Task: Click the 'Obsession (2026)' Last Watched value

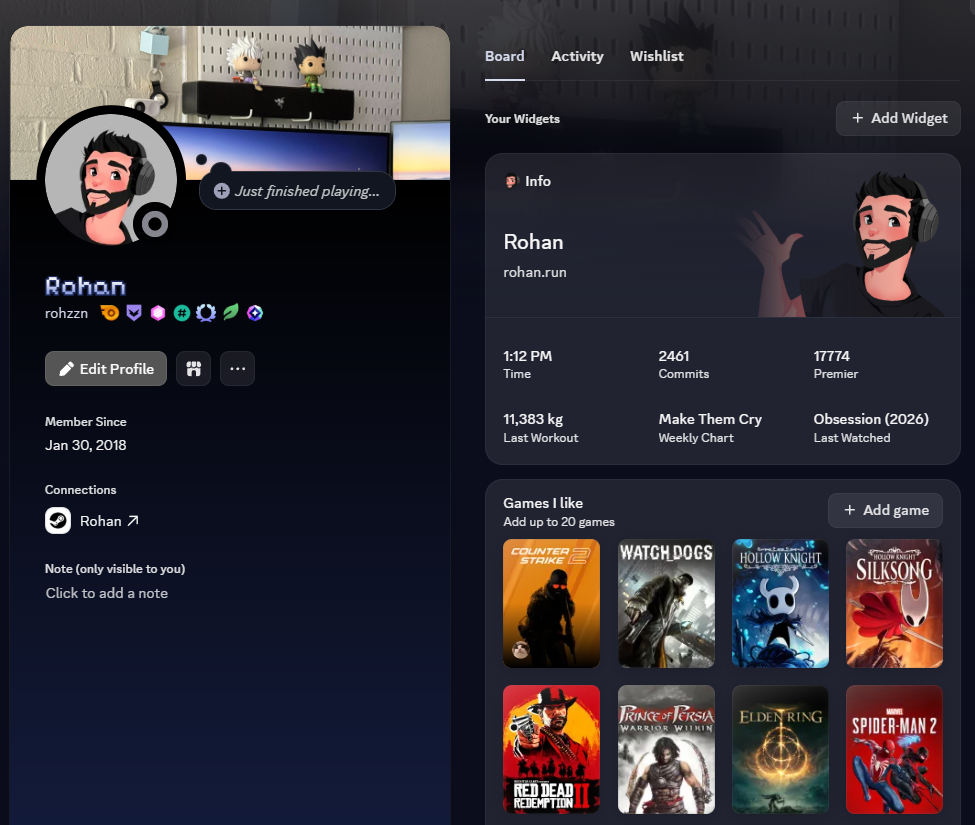Action: pyautogui.click(x=871, y=420)
